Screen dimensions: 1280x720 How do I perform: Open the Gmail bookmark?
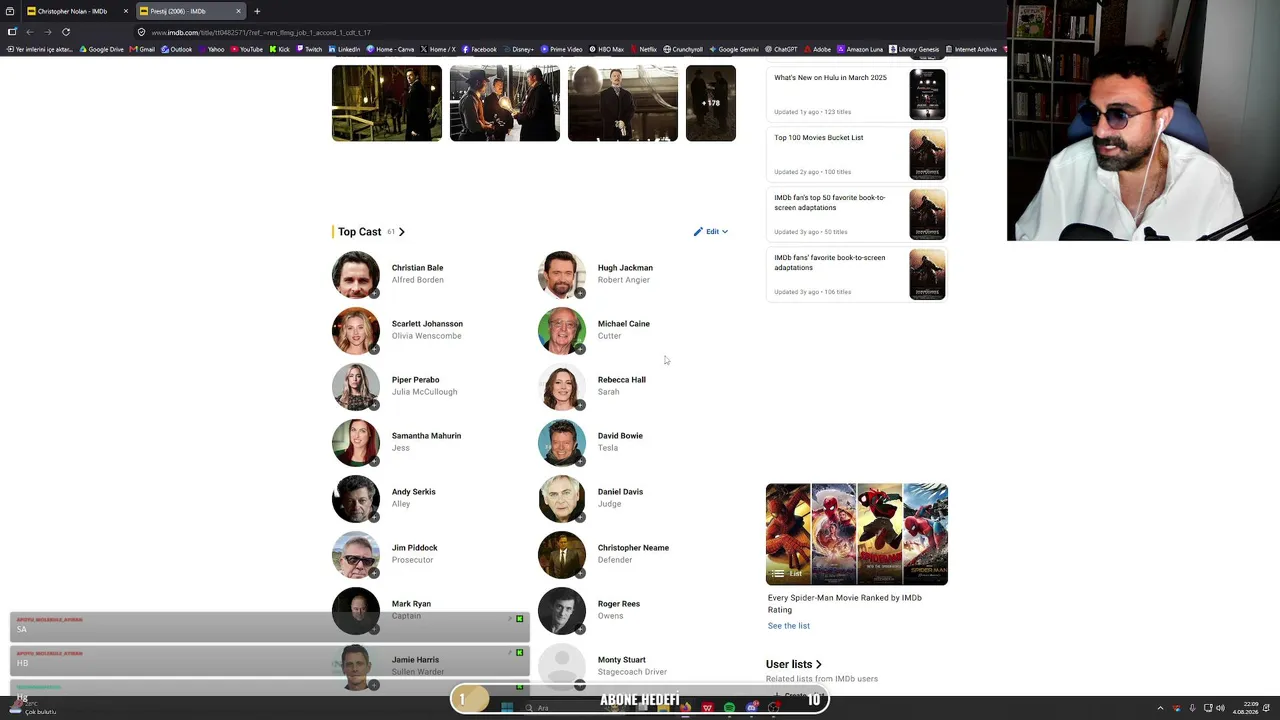pos(143,49)
